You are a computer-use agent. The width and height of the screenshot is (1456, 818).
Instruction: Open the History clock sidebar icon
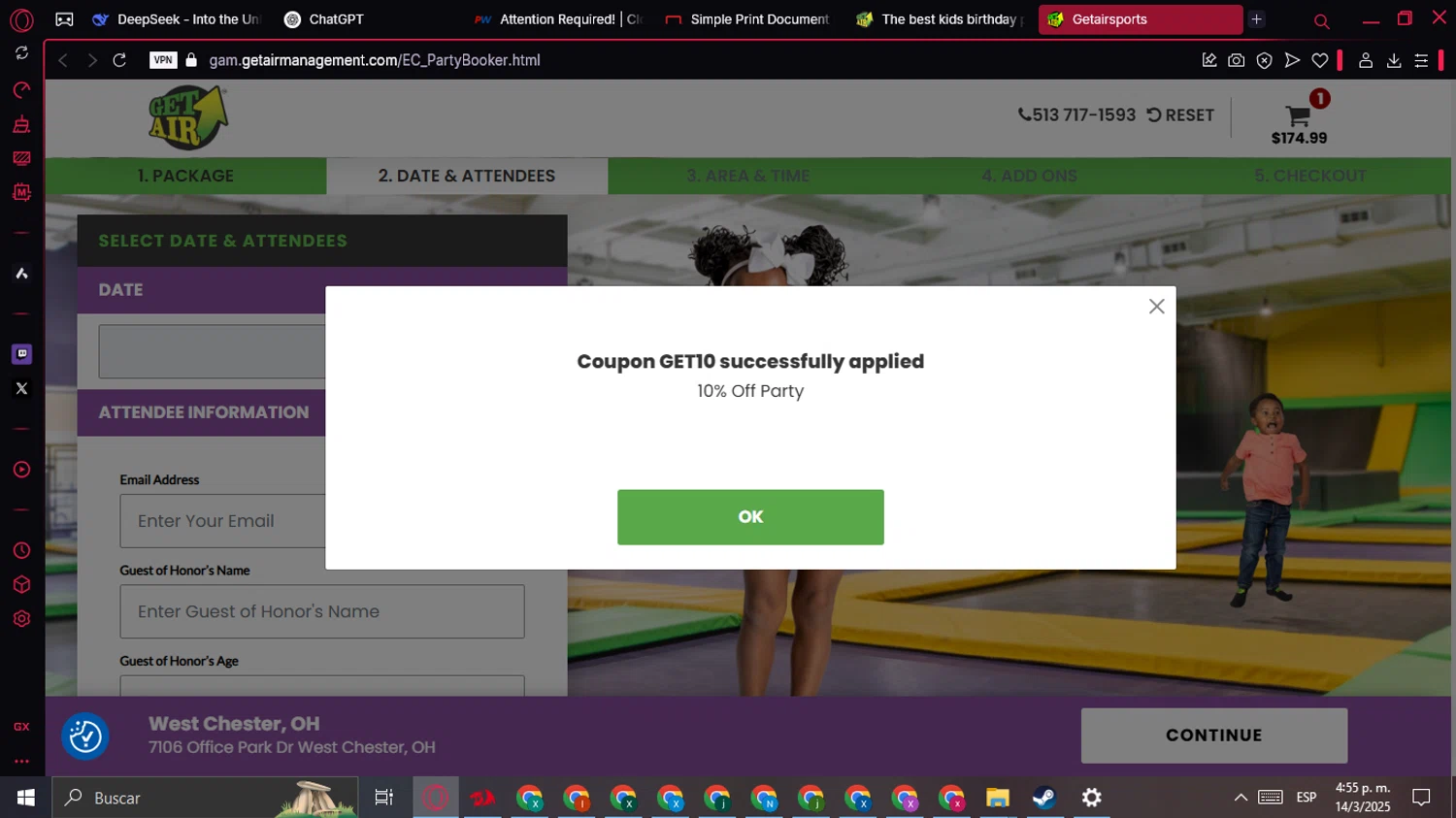[21, 550]
